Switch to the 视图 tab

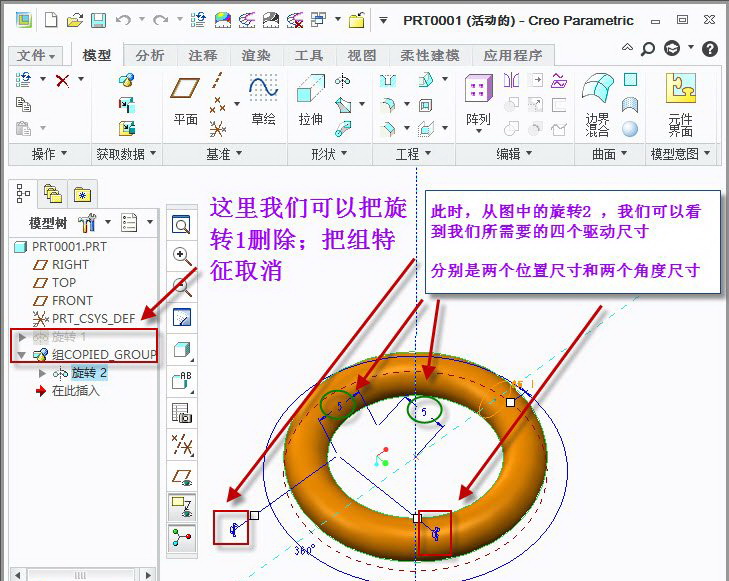[x=362, y=56]
